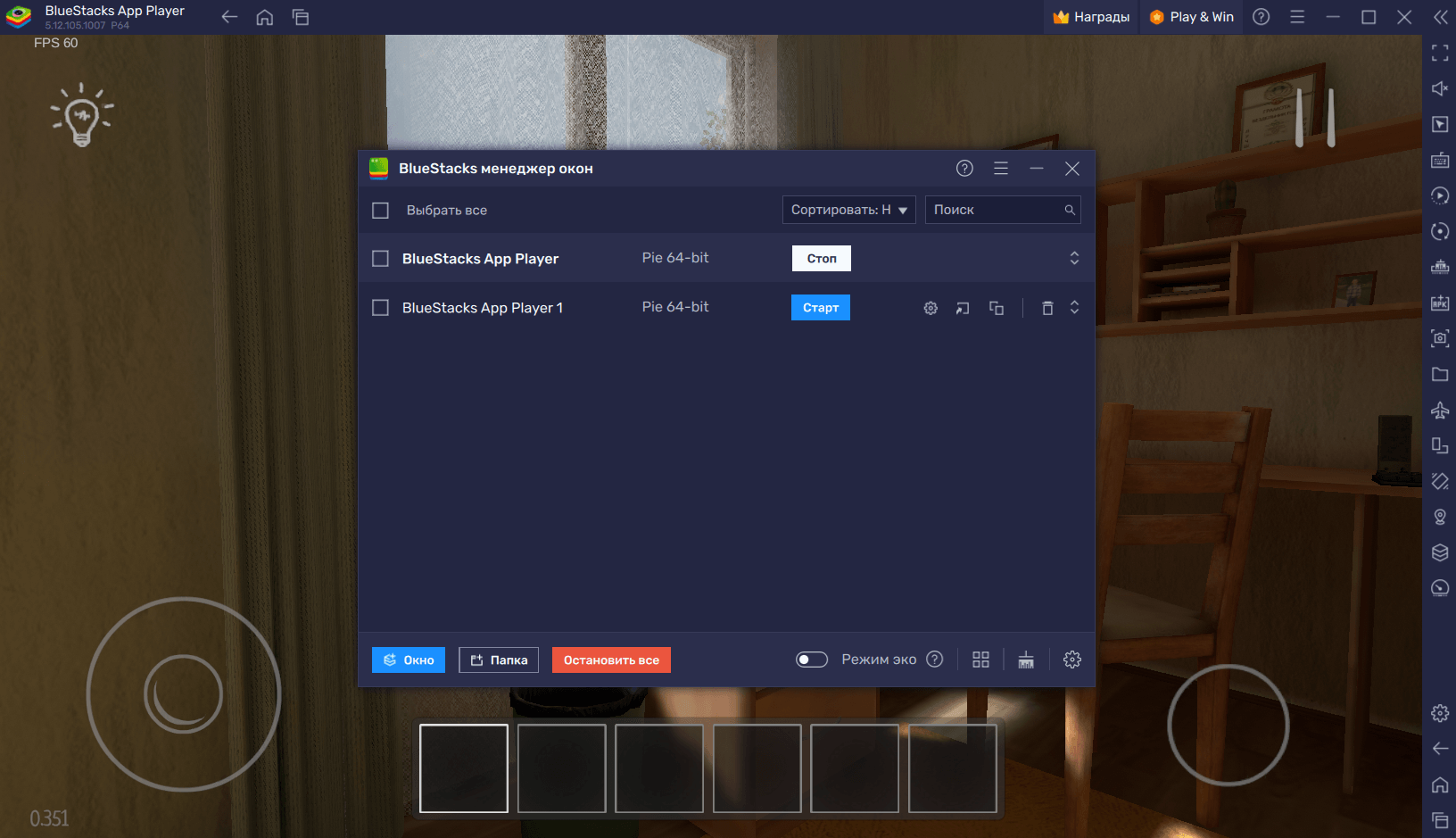Click the search field in window manager

1003,210
